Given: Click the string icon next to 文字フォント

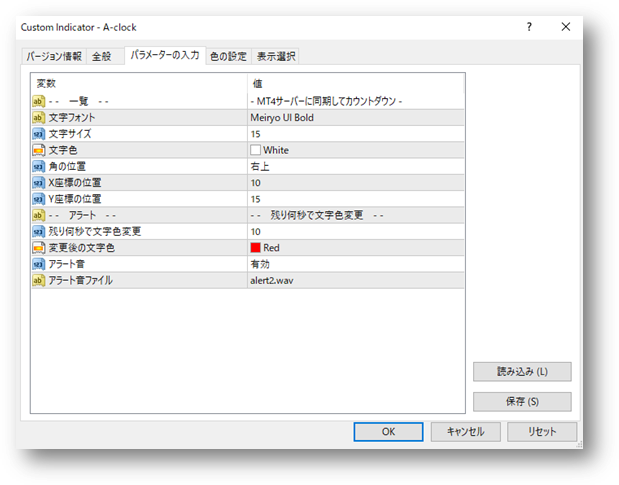Looking at the screenshot, I should point(38,118).
